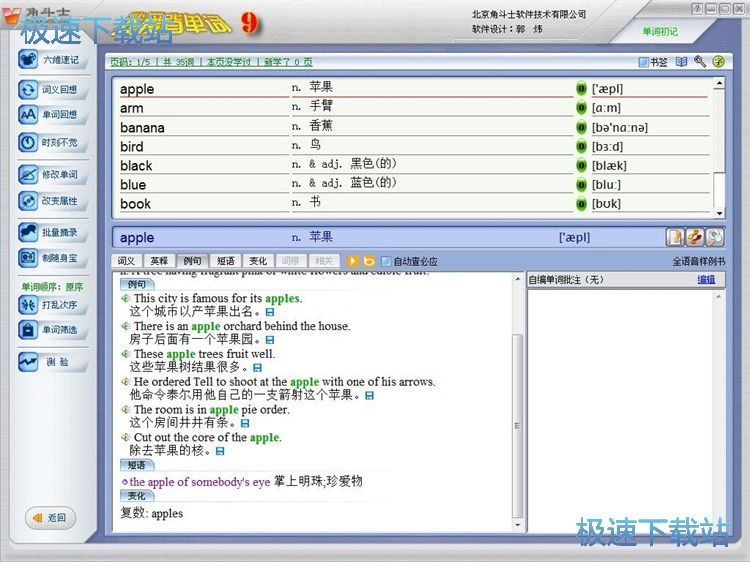Image resolution: width=750 pixels, height=562 pixels.
Task: Select the word 'bird' in list
Action: tap(132, 147)
